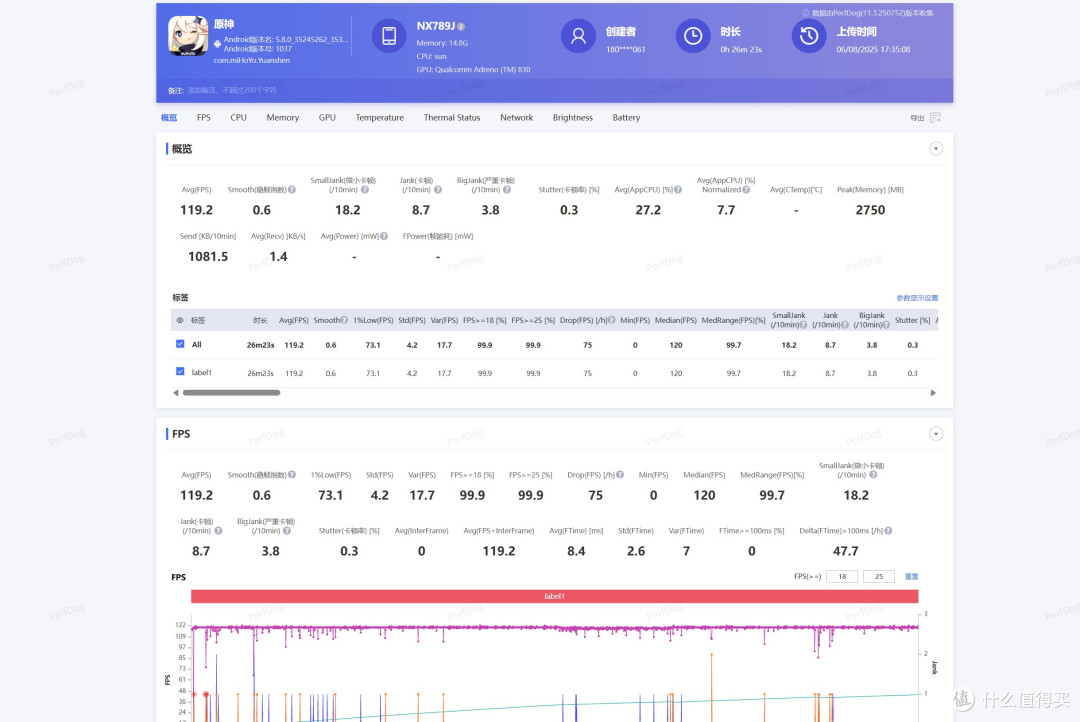The height and width of the screenshot is (722, 1080).
Task: Switch to the CPU tab
Action: tap(238, 118)
